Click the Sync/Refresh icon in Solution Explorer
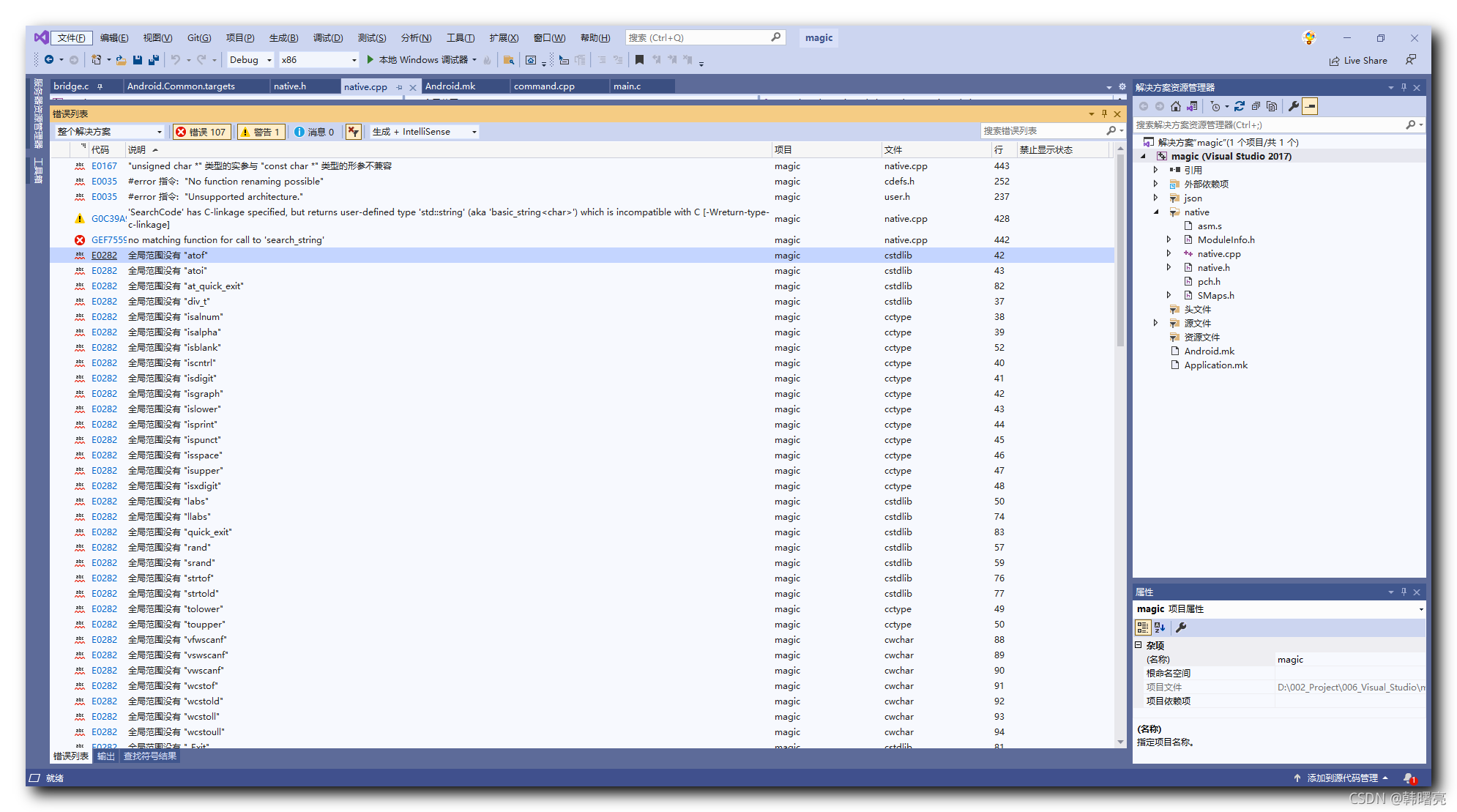The width and height of the screenshot is (1457, 812). tap(1240, 106)
